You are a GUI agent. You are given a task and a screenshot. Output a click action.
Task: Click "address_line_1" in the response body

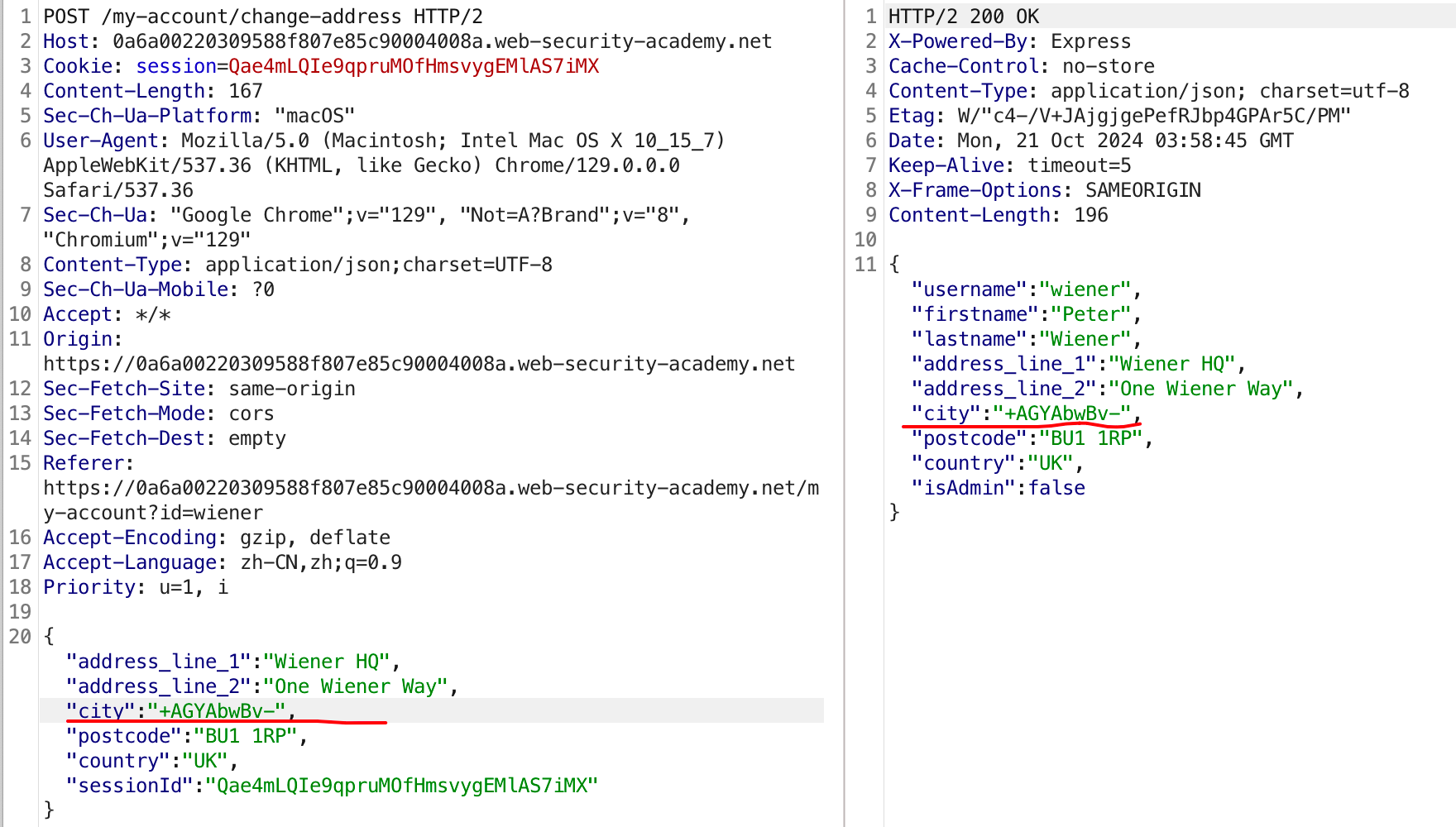coord(1004,364)
